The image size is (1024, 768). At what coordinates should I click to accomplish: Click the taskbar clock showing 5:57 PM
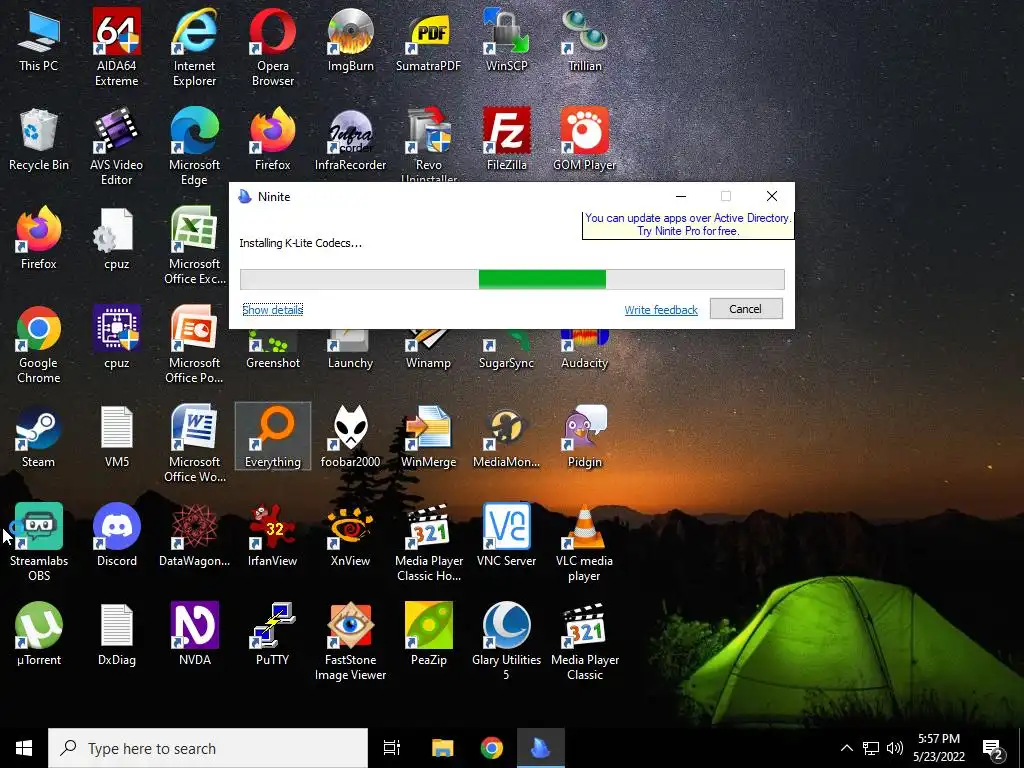[x=938, y=748]
